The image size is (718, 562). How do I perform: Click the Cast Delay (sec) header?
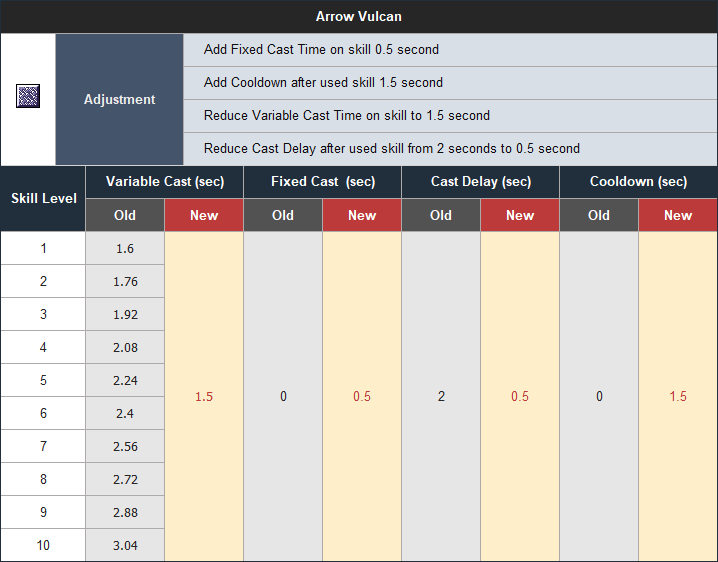tap(481, 182)
